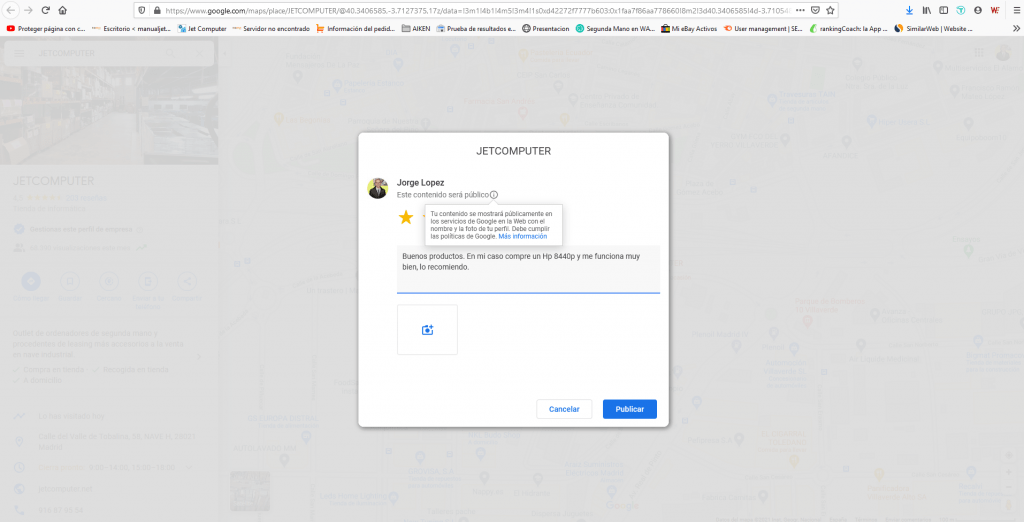Cancel the review with Cancelar

(564, 409)
